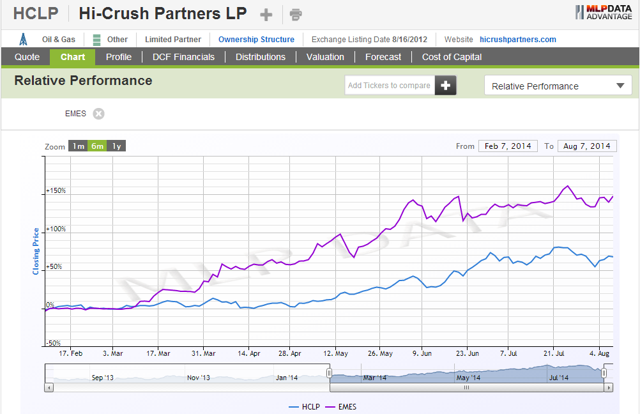This screenshot has height=414, width=640.
Task: Visit the hicrushpartners.com website link
Action: (518, 39)
